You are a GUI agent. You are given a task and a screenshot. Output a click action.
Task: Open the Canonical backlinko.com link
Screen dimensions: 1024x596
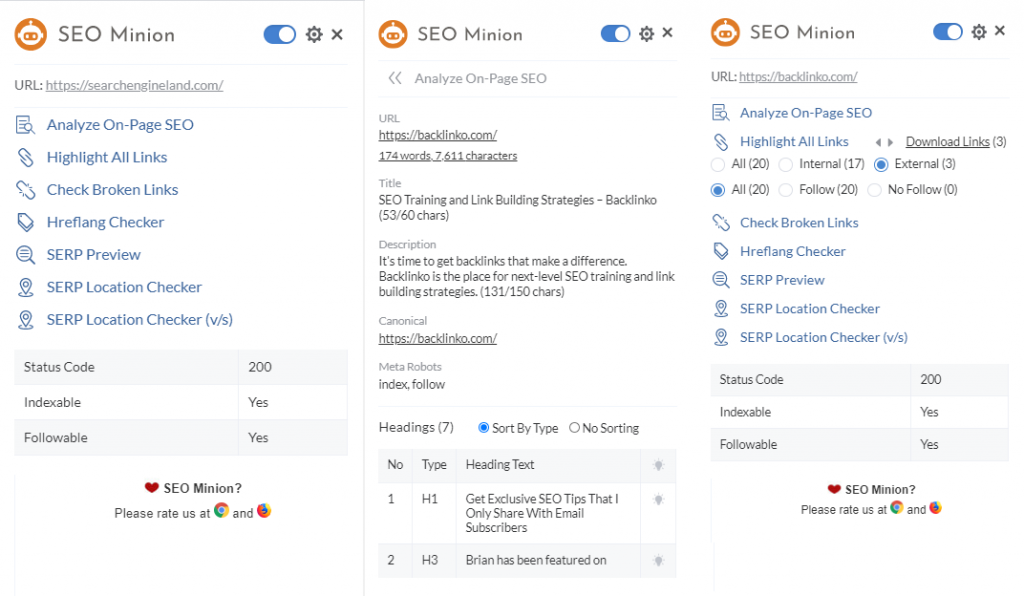438,339
